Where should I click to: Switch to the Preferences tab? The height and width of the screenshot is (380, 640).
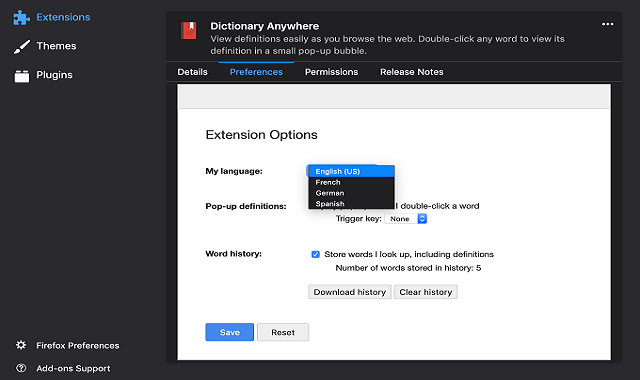coord(256,72)
